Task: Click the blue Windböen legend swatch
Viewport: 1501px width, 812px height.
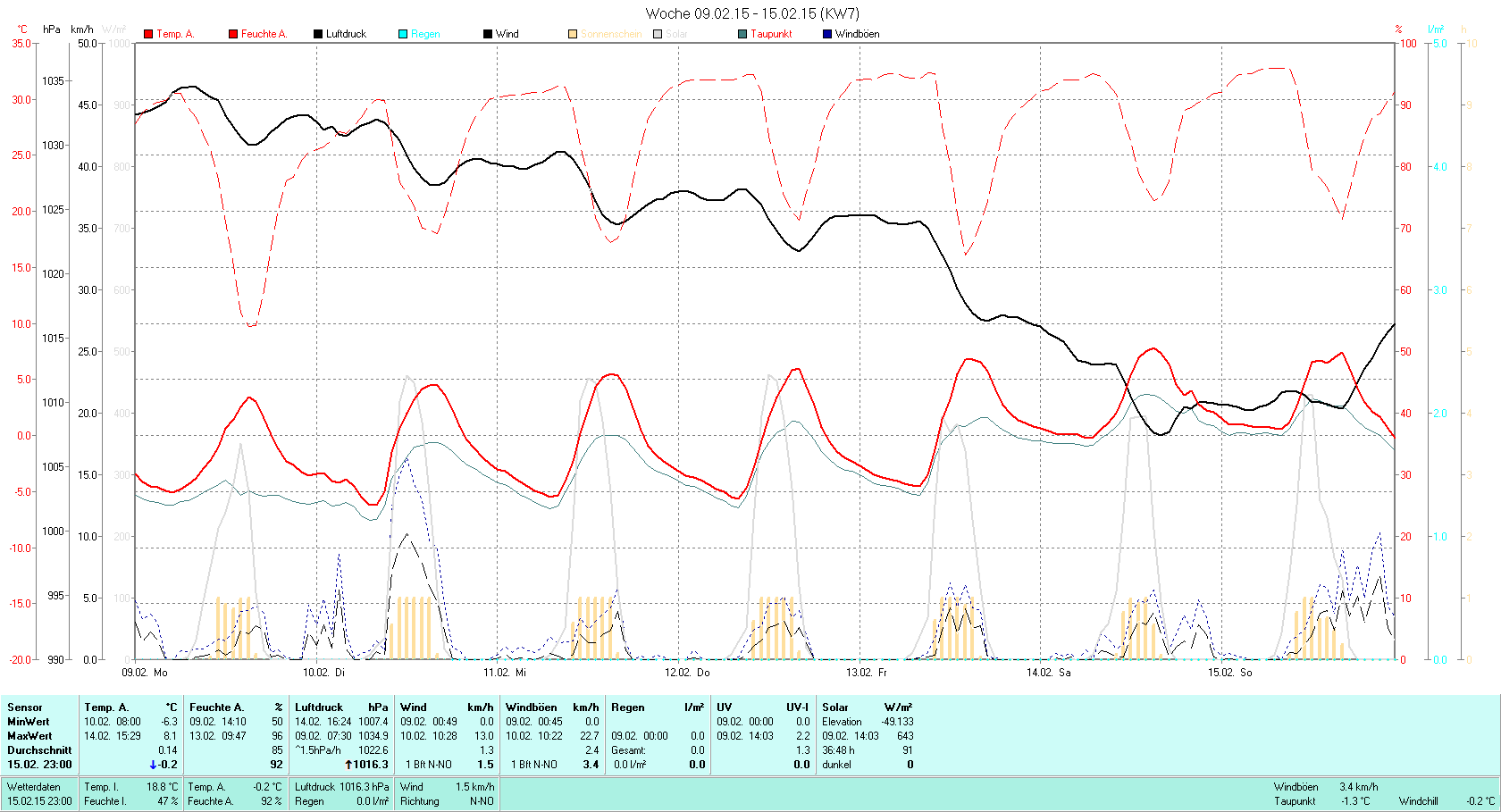Action: [827, 34]
